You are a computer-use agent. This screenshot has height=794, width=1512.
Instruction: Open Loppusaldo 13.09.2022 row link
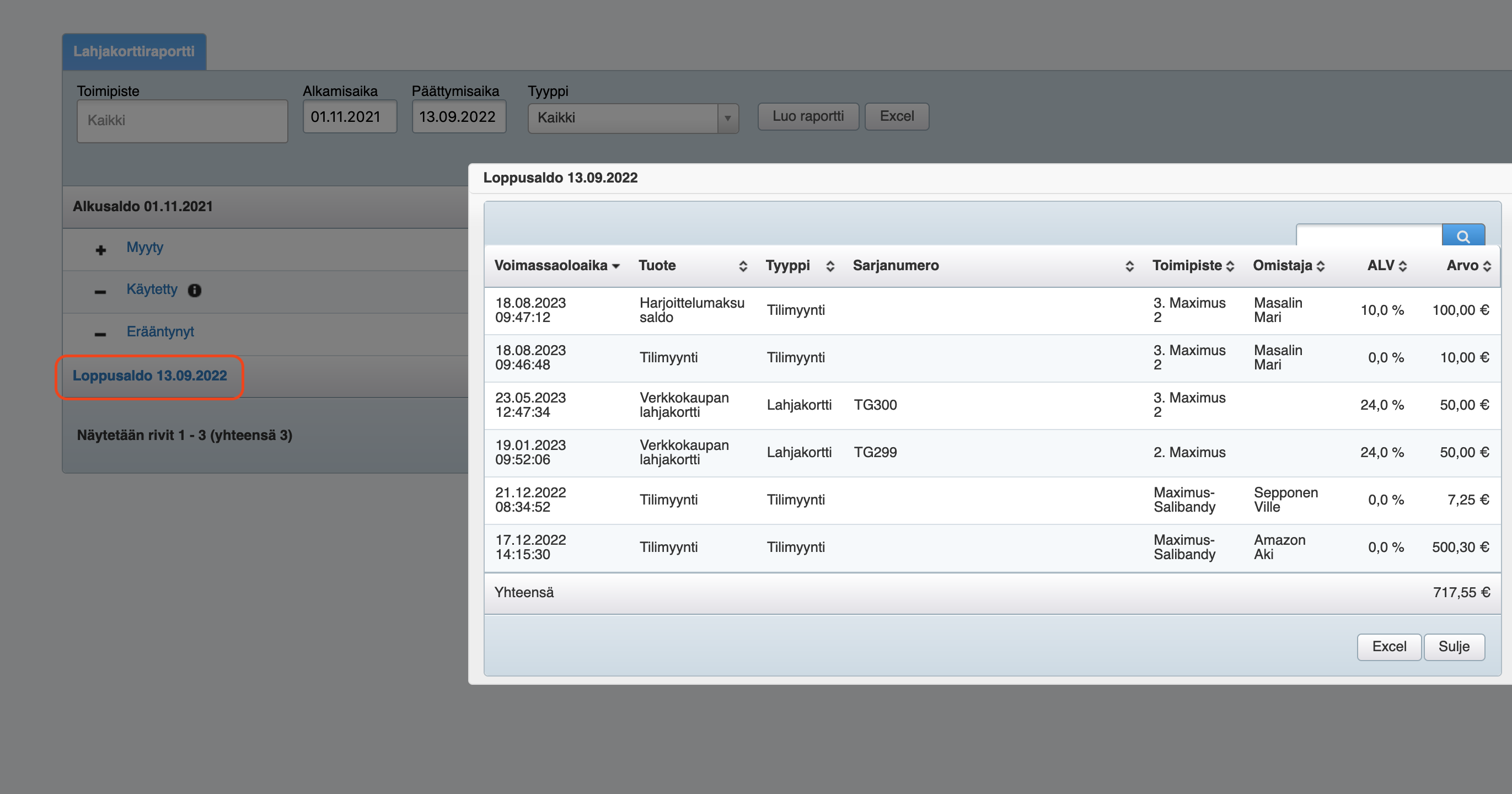(149, 375)
